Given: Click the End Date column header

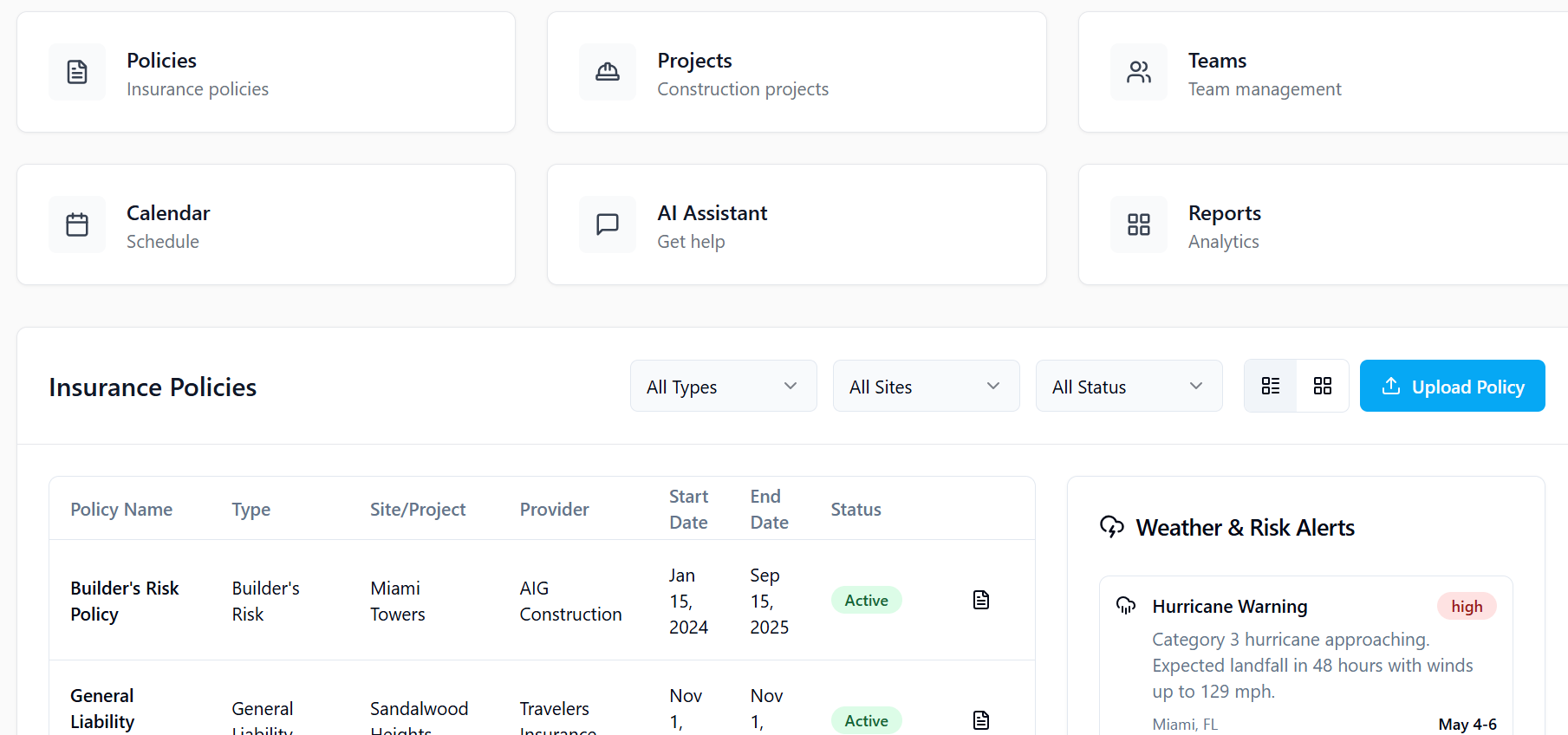Looking at the screenshot, I should (770, 510).
